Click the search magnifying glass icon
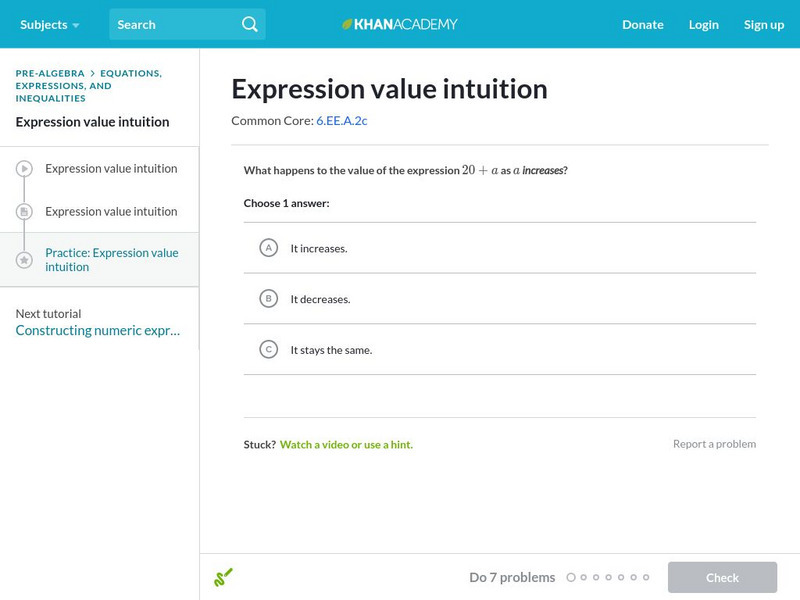Screen dimensions: 800x600 point(249,24)
